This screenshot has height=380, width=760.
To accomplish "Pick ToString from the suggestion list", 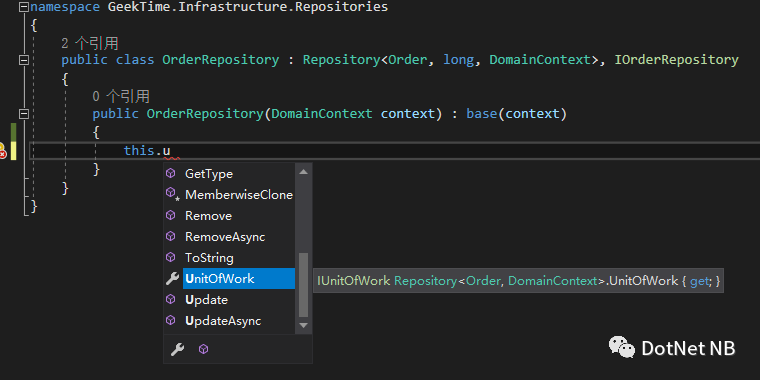I will 209,257.
